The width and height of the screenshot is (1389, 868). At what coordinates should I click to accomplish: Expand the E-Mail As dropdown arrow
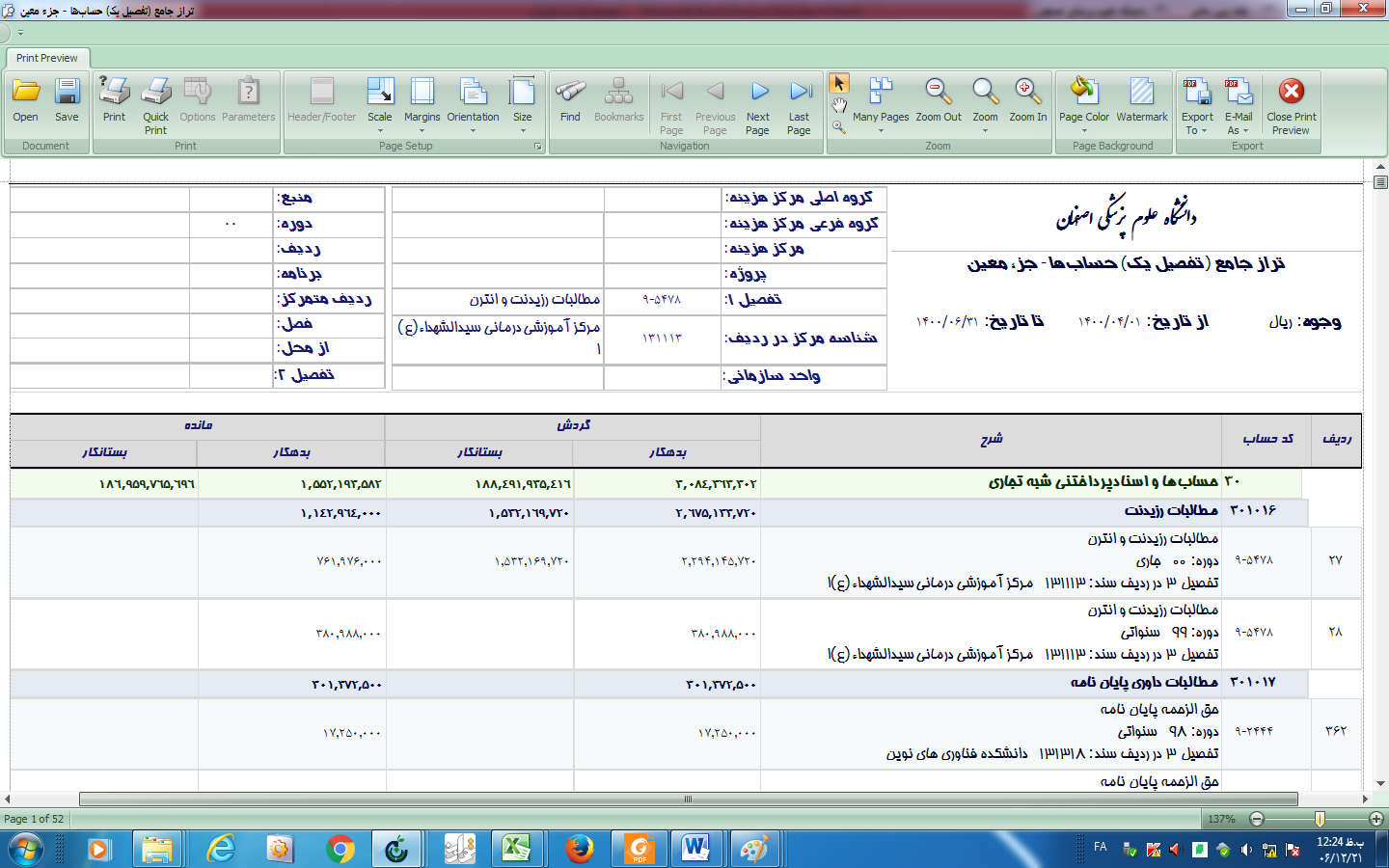(x=1245, y=131)
